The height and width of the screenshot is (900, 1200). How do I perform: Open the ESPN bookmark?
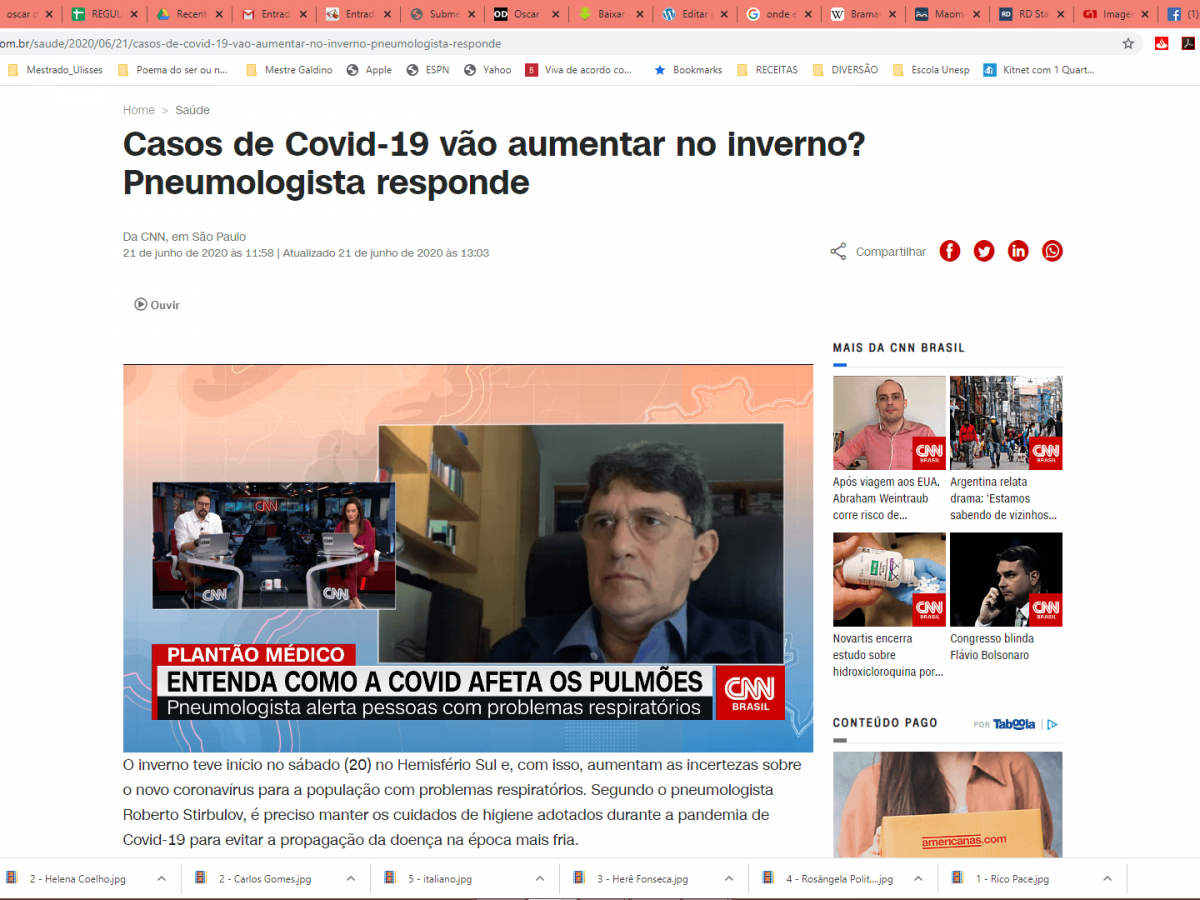[428, 70]
